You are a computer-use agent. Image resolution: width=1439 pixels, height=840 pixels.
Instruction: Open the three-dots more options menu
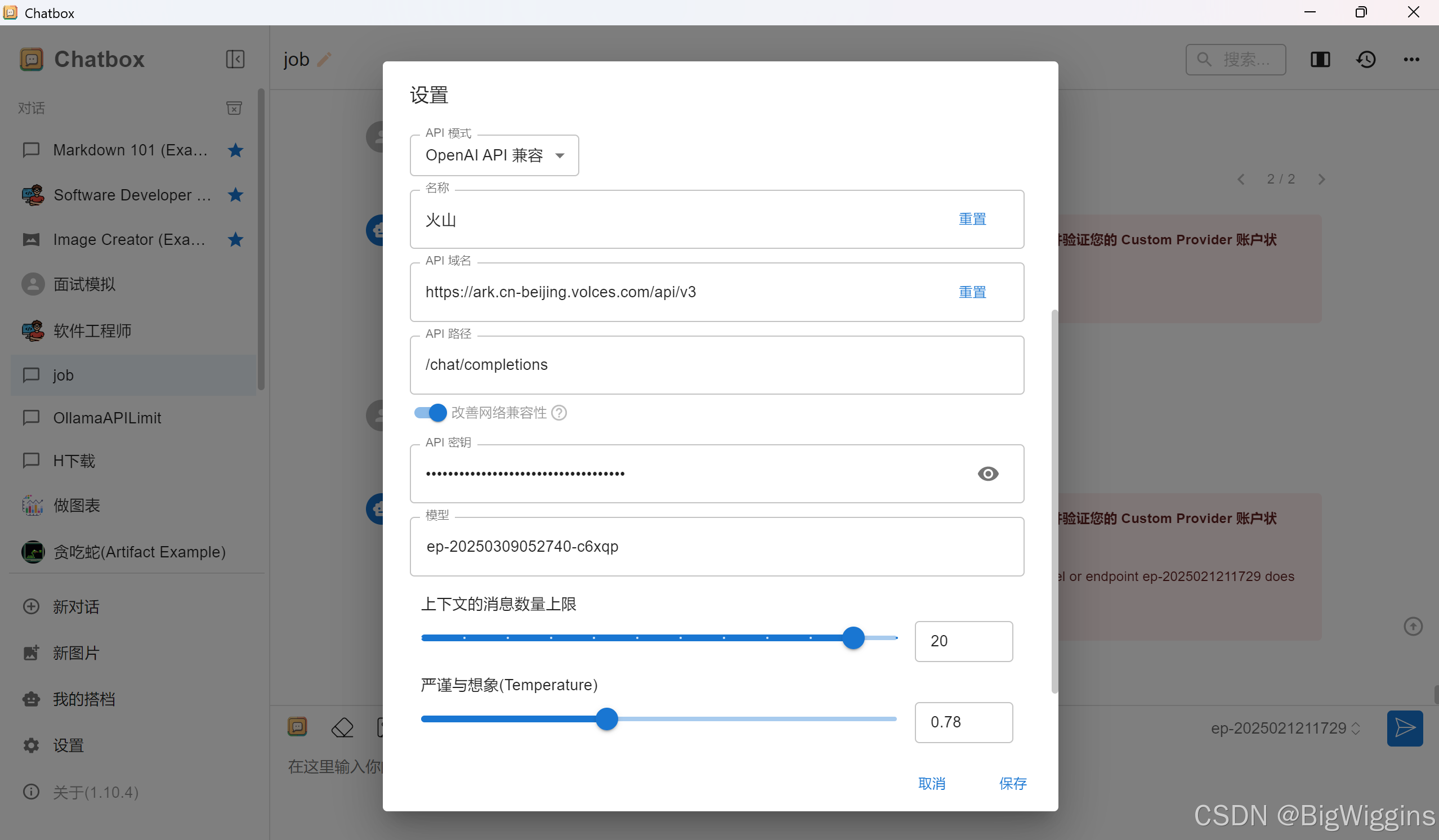pyautogui.click(x=1411, y=59)
